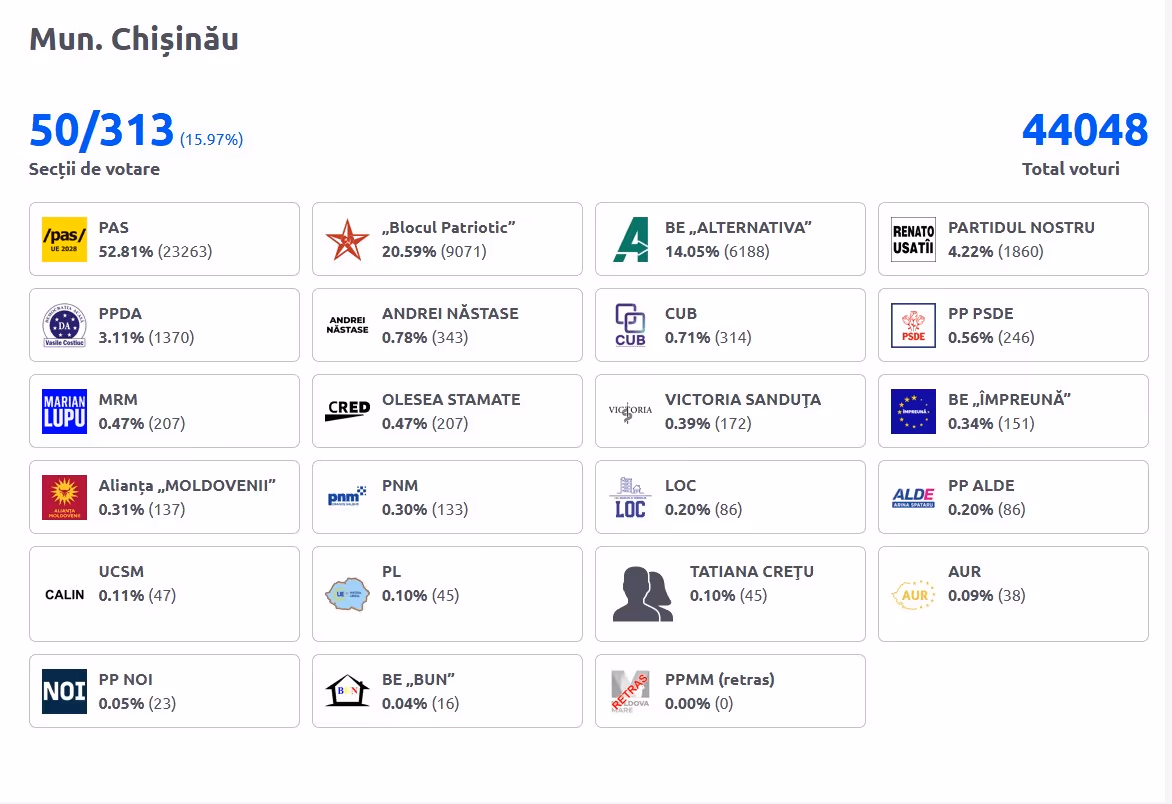Click the AUR golden logo
The width and height of the screenshot is (1172, 804).
(913, 595)
